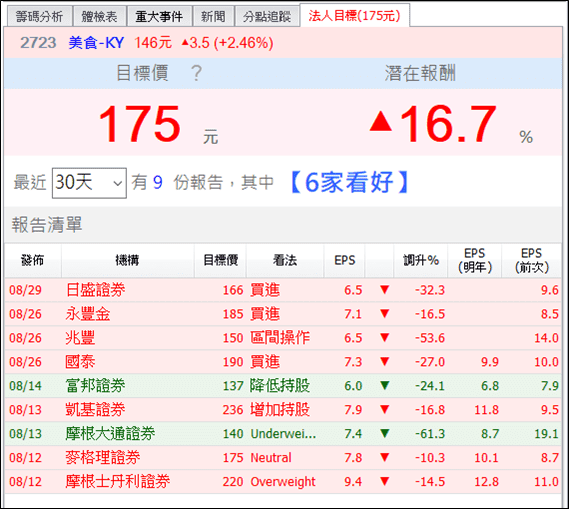
Task: Click the 【6家看好】 link
Action: point(349,182)
